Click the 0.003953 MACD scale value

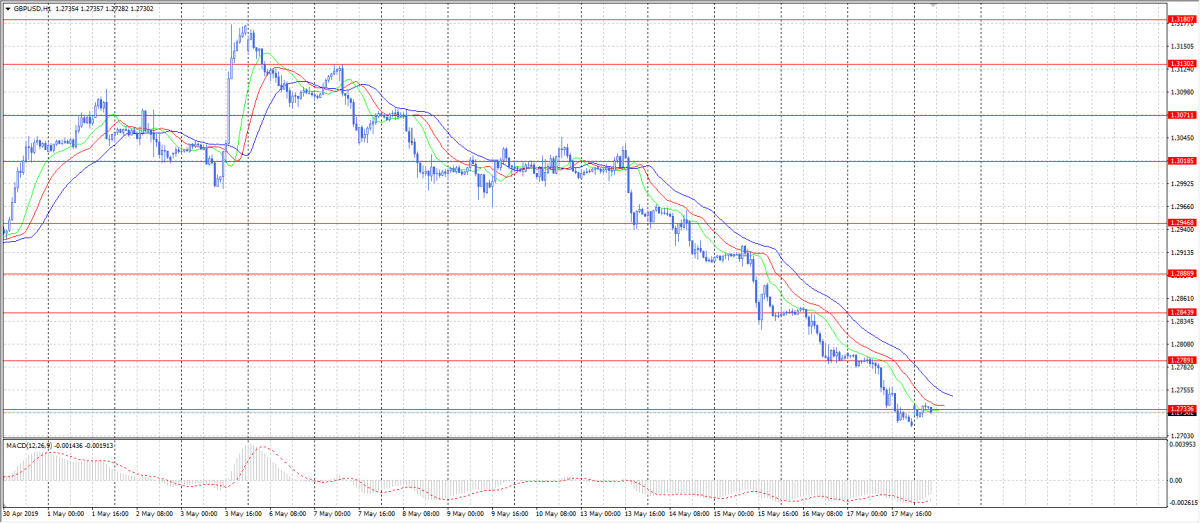pyautogui.click(x=1182, y=446)
